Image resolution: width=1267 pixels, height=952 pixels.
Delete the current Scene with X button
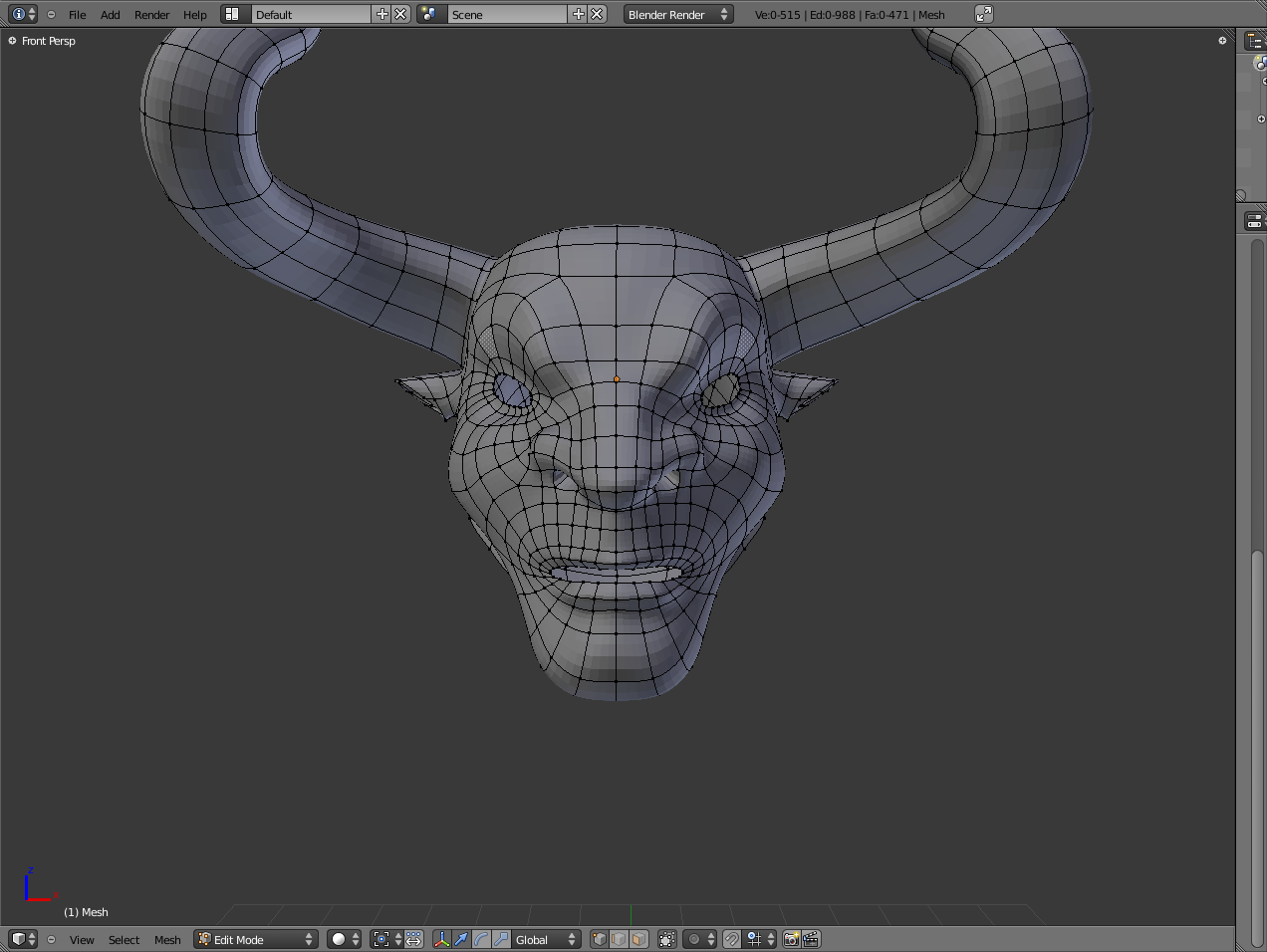tap(597, 14)
